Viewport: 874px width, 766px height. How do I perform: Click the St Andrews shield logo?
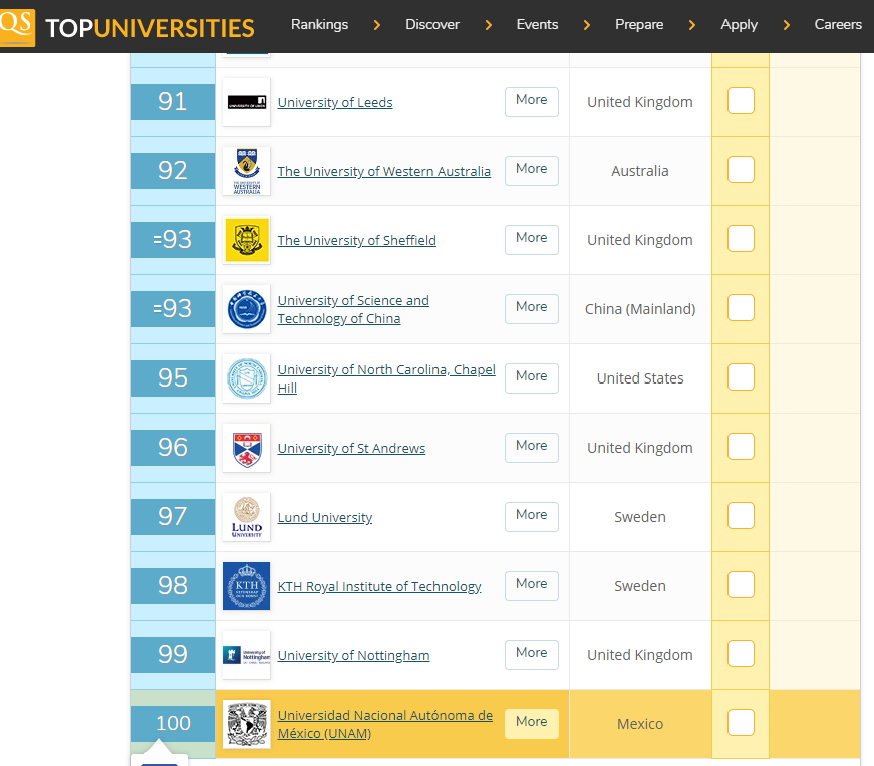(246, 448)
